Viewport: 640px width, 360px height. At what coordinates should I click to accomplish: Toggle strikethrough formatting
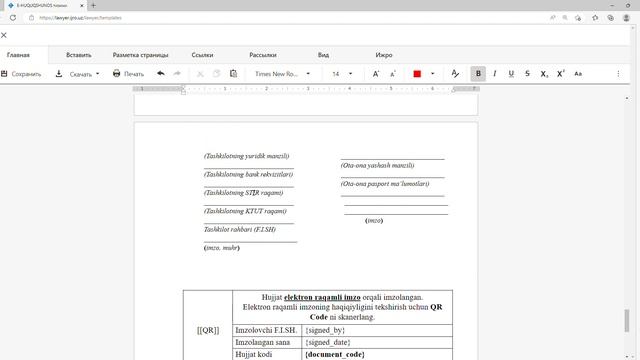tap(527, 74)
